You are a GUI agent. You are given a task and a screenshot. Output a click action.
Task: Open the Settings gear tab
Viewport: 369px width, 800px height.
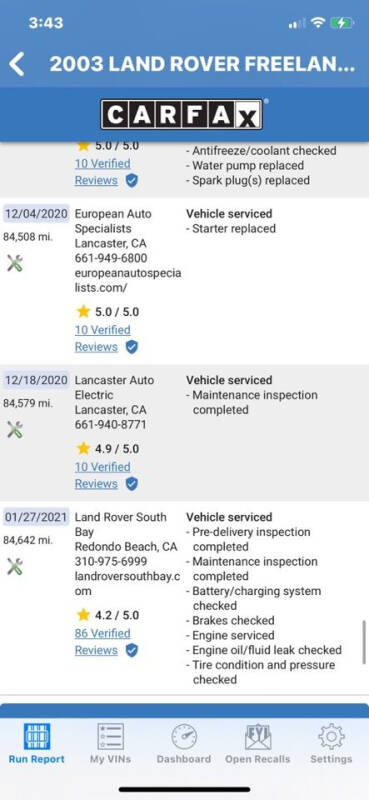pos(331,743)
